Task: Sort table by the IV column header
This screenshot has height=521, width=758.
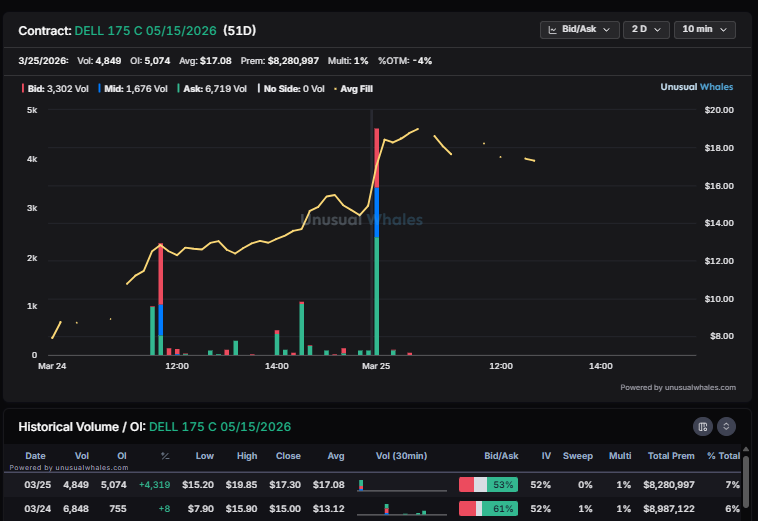Action: pos(546,456)
